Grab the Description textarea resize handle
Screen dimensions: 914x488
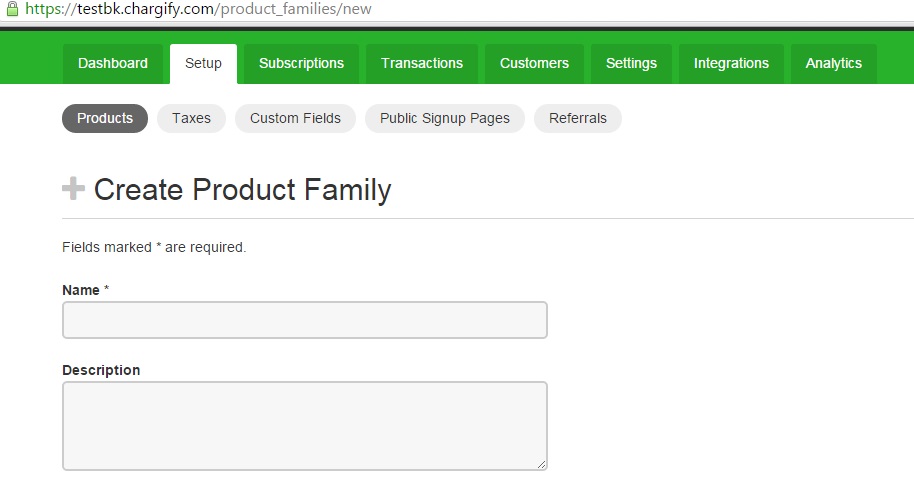542,465
